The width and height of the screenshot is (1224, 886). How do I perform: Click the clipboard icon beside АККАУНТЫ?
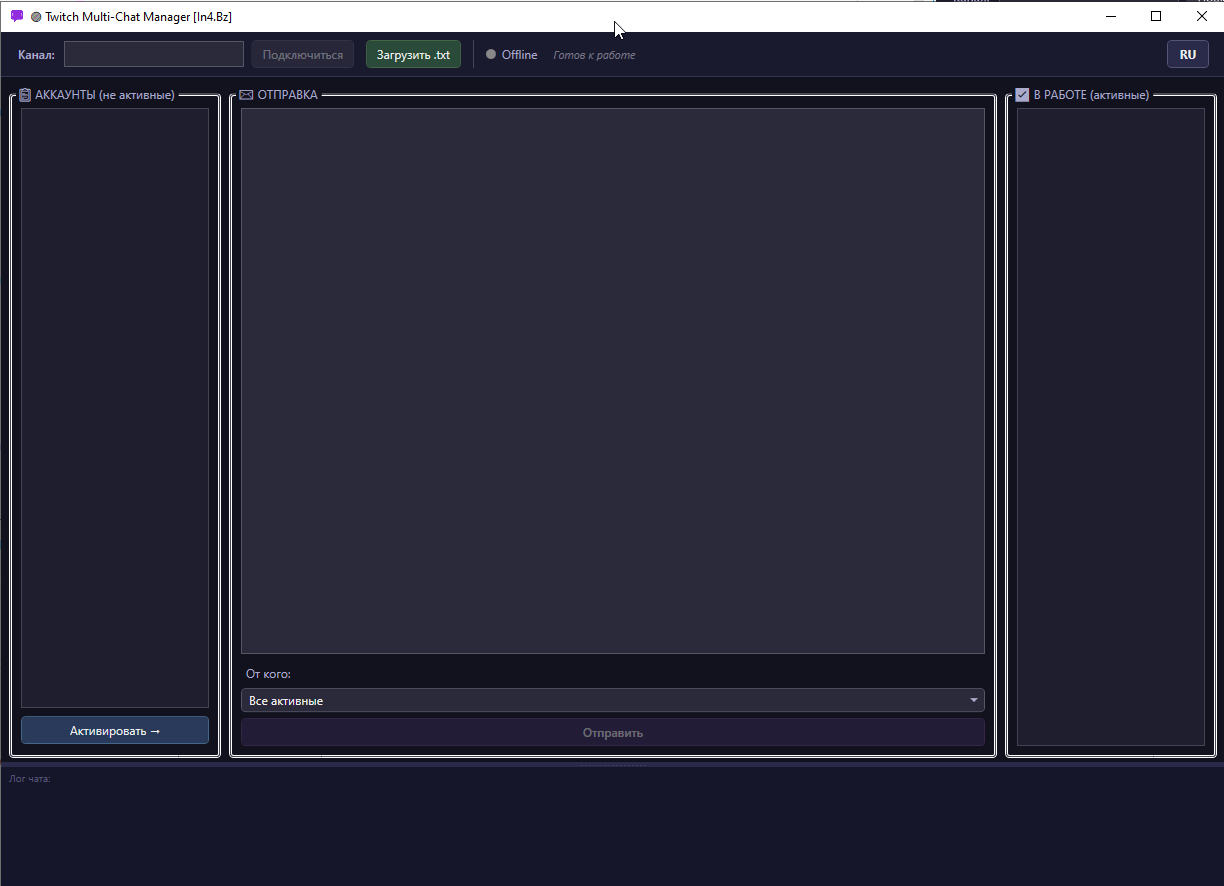coord(25,95)
